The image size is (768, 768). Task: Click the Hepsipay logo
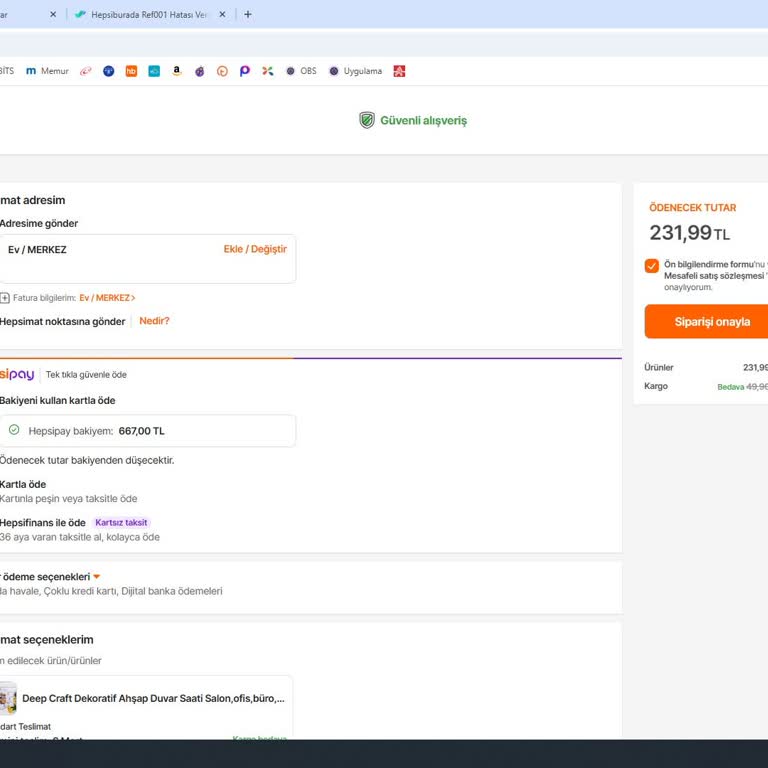17,375
